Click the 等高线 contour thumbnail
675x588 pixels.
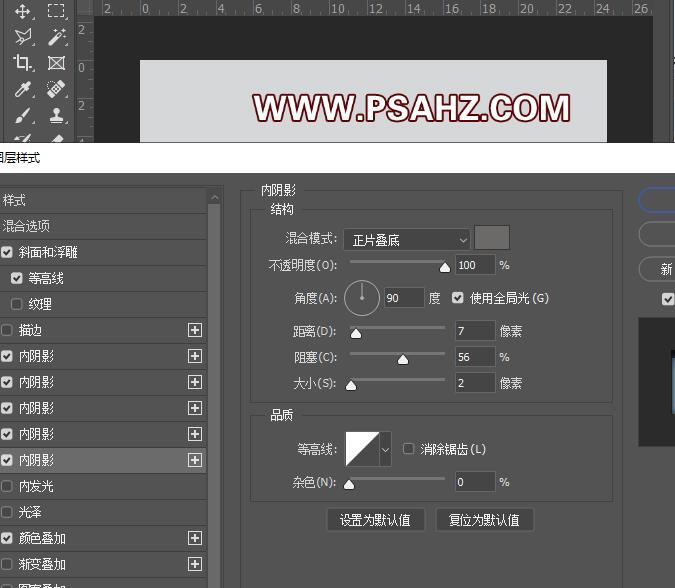pos(362,449)
